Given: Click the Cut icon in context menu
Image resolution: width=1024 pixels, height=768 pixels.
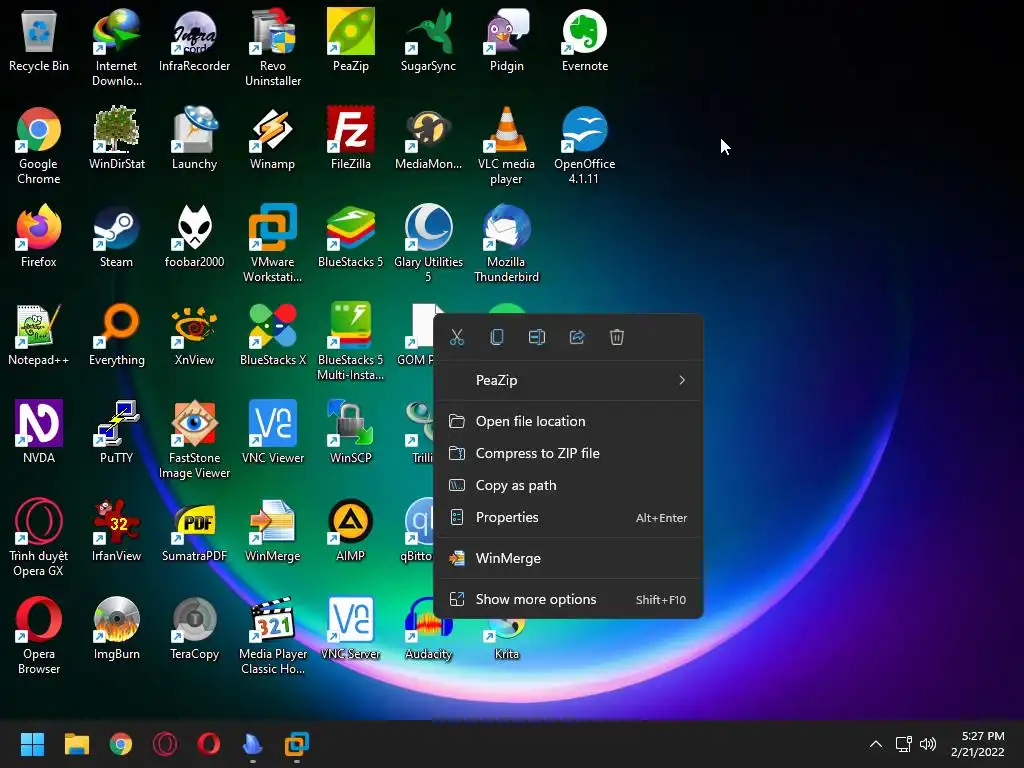Looking at the screenshot, I should point(456,337).
